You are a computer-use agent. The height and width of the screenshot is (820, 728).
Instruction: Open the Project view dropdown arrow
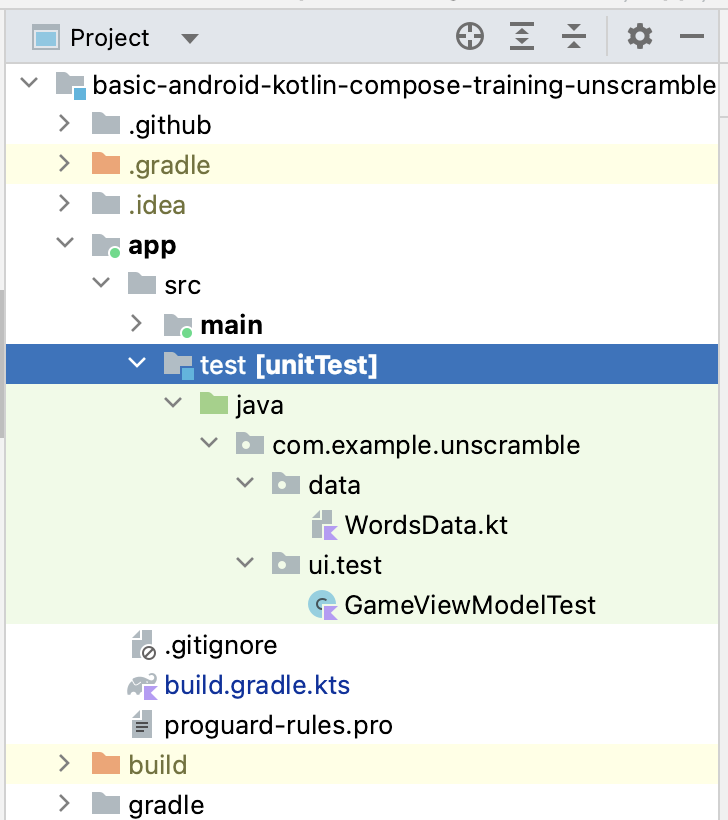(191, 36)
